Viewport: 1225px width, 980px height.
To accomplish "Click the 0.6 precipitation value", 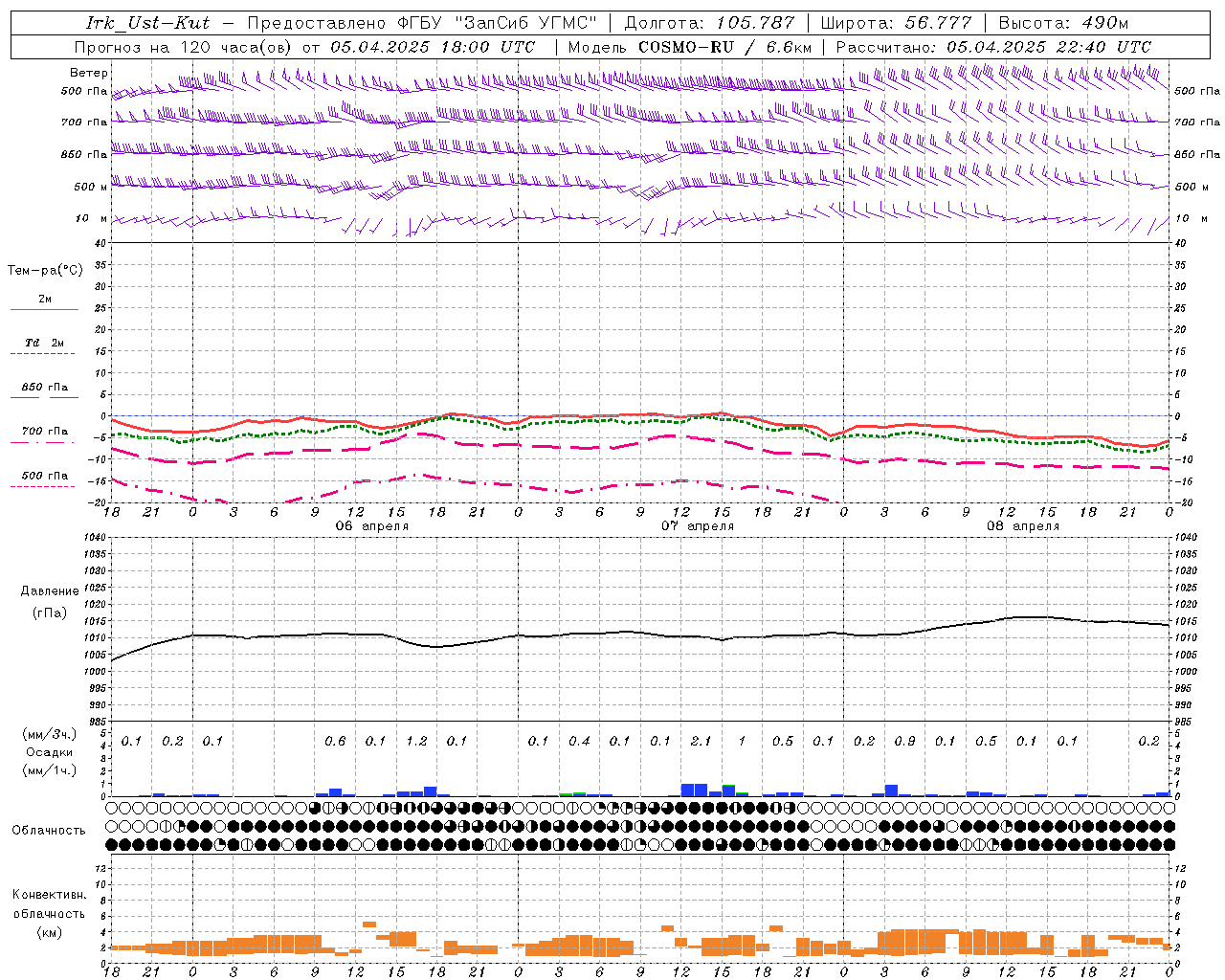I will (x=335, y=742).
